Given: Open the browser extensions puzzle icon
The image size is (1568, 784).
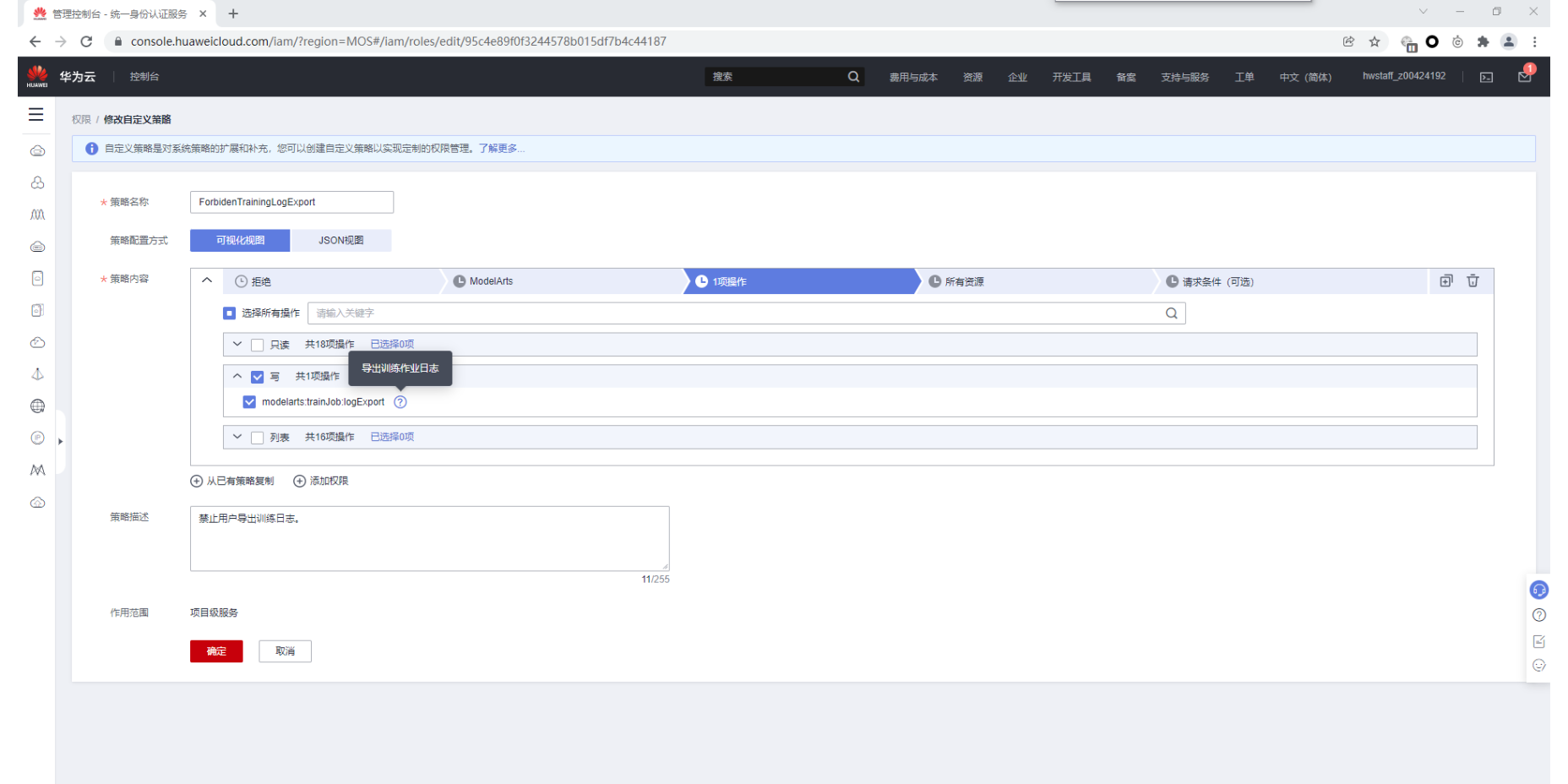Looking at the screenshot, I should click(1483, 41).
